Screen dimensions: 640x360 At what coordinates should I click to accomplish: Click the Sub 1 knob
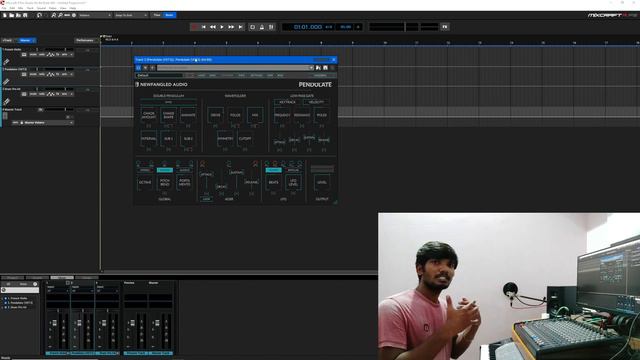pos(168,139)
